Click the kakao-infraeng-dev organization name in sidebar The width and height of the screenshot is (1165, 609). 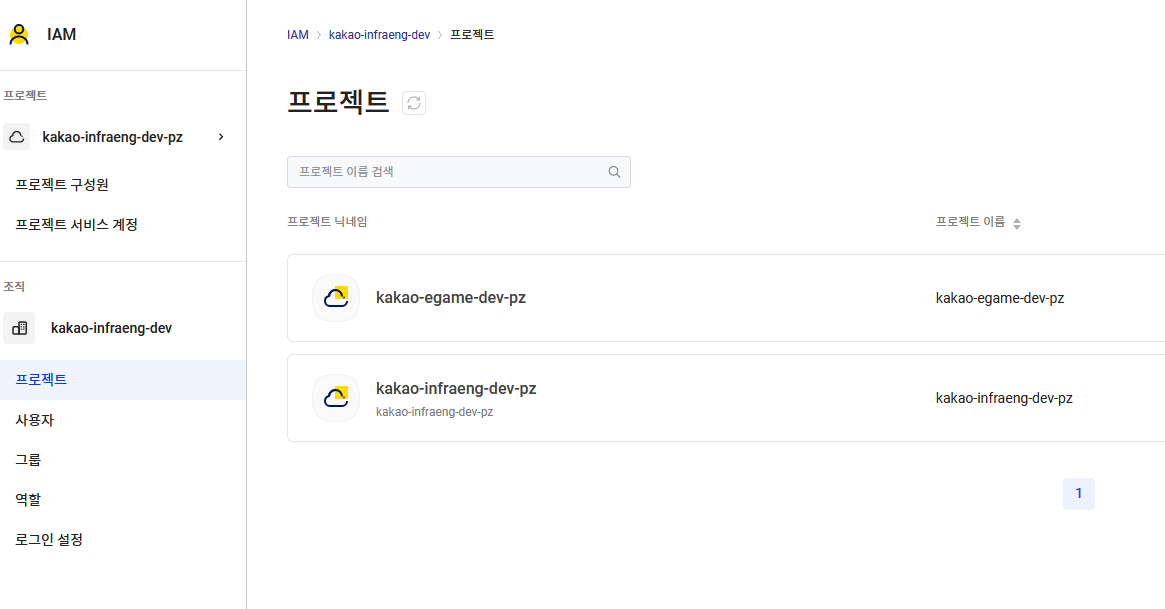(111, 328)
